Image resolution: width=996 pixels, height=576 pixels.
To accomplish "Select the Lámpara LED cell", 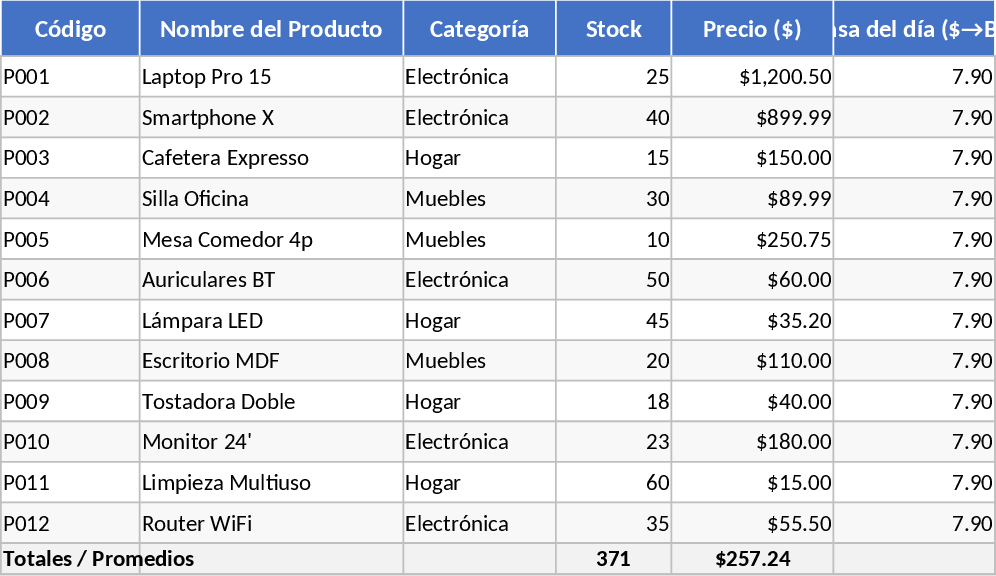I will pyautogui.click(x=271, y=321).
